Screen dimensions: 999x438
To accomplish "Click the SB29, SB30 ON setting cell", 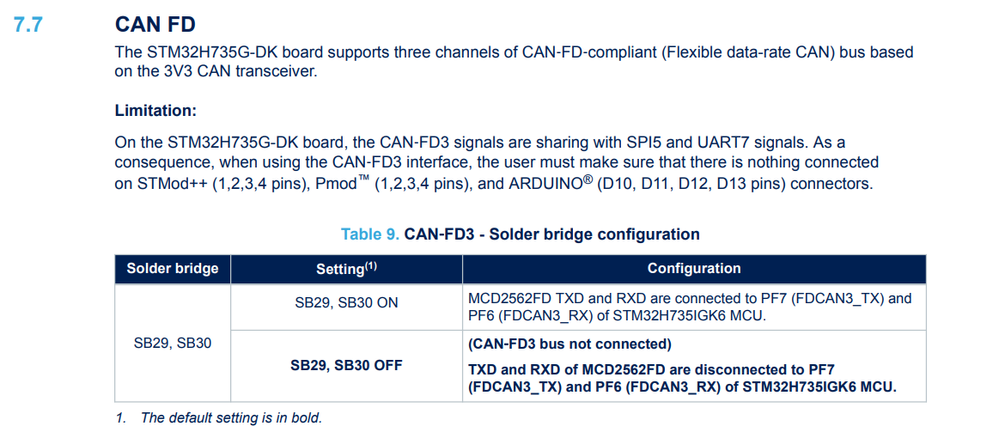I will pyautogui.click(x=347, y=303).
